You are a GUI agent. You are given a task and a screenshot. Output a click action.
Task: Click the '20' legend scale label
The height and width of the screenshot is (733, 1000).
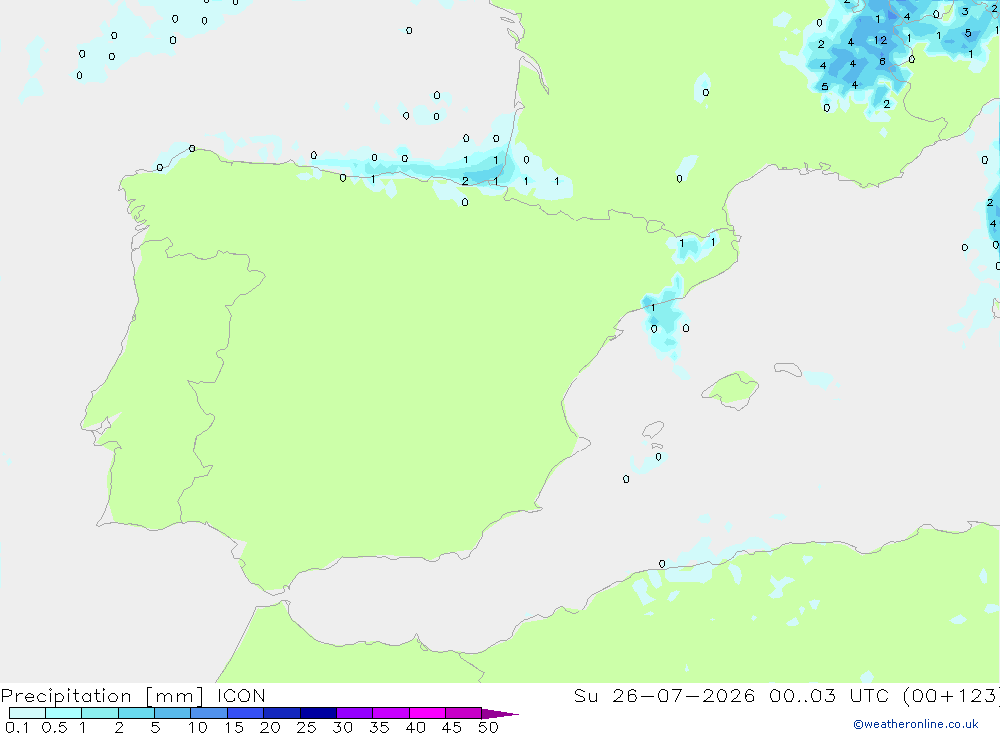coord(270,727)
